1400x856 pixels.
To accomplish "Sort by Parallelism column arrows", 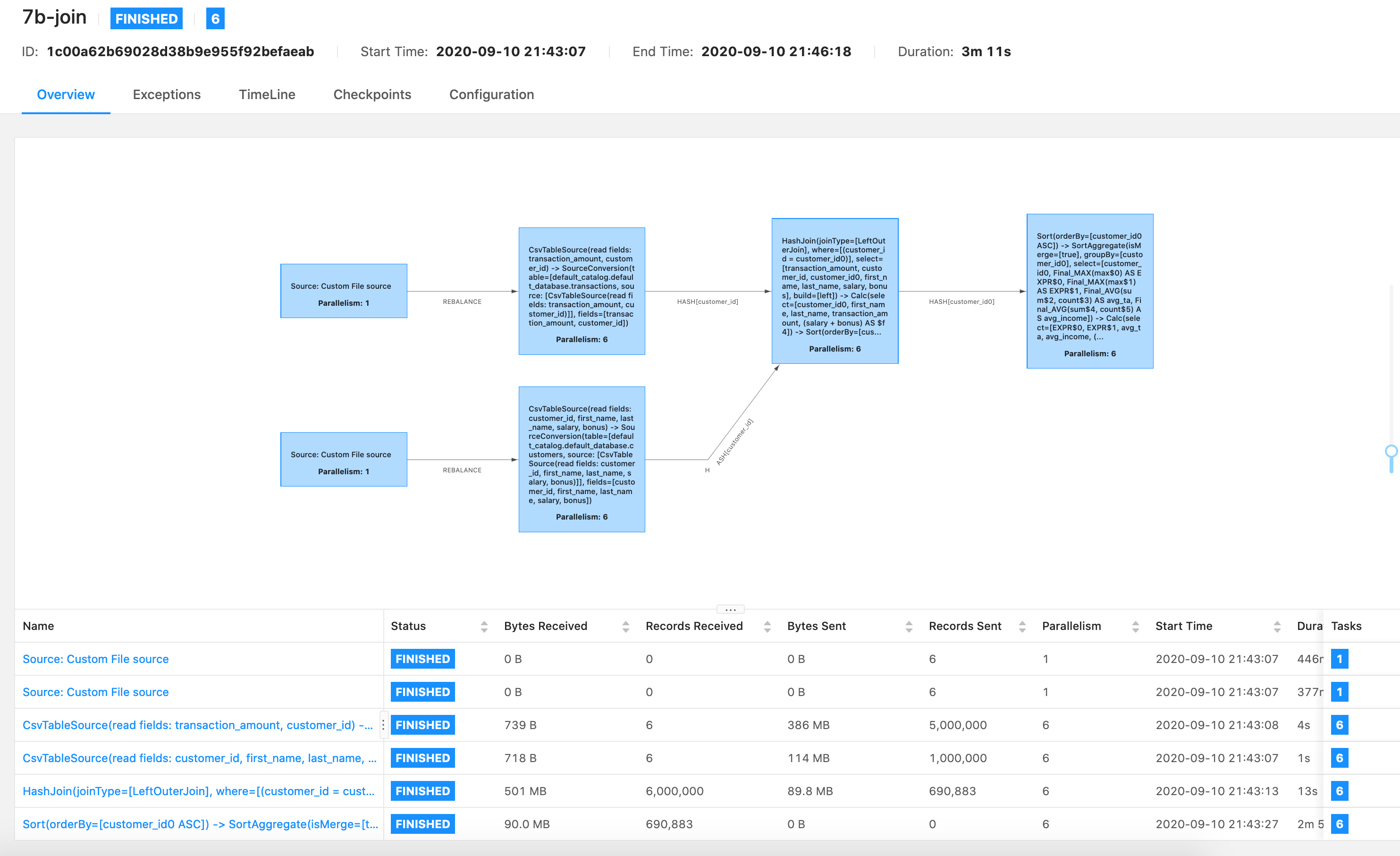I will coord(1135,626).
